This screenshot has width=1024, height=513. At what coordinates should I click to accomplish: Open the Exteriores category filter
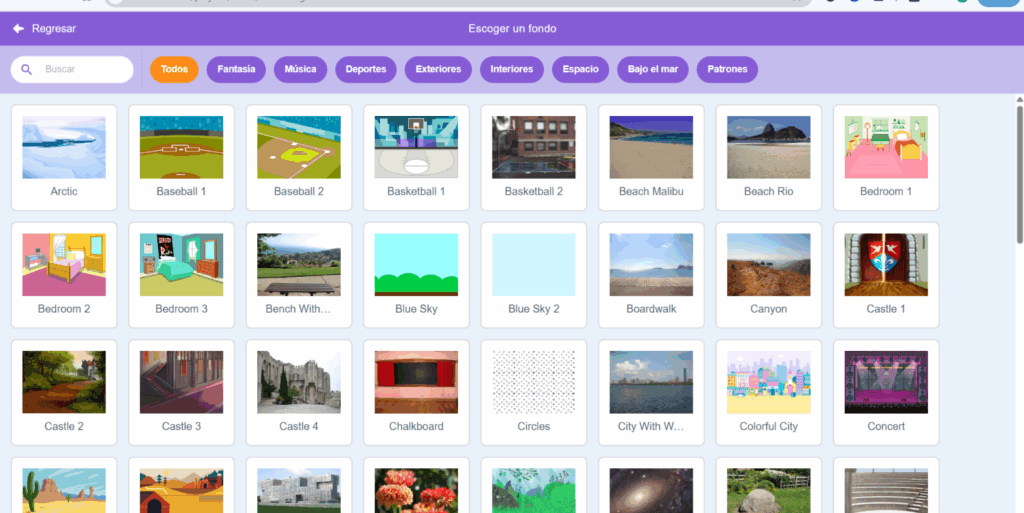(x=438, y=70)
